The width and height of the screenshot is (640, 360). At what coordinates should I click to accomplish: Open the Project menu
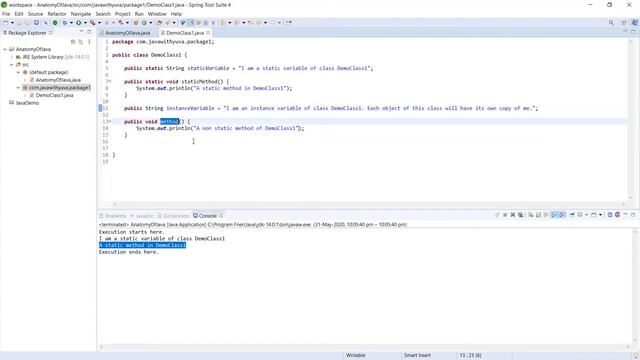[122, 14]
